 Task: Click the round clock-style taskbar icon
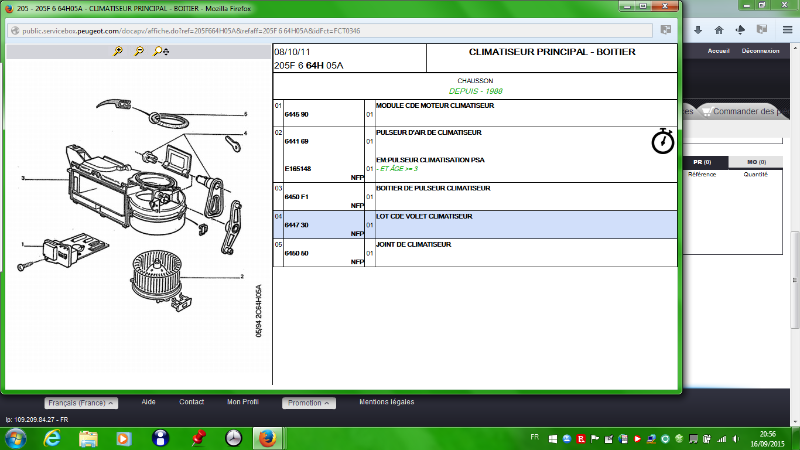point(234,438)
